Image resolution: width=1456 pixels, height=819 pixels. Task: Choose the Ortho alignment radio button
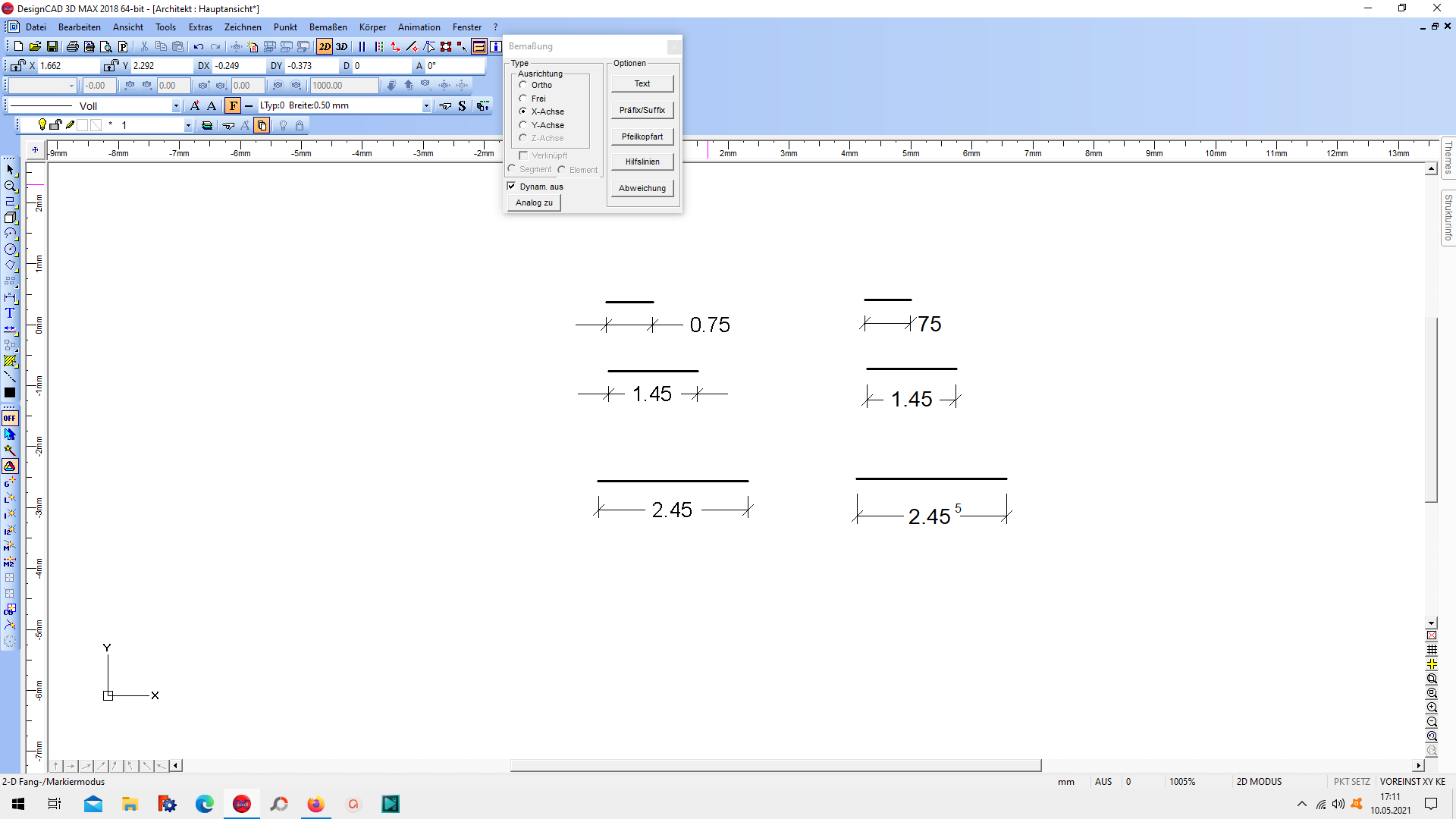click(x=522, y=85)
